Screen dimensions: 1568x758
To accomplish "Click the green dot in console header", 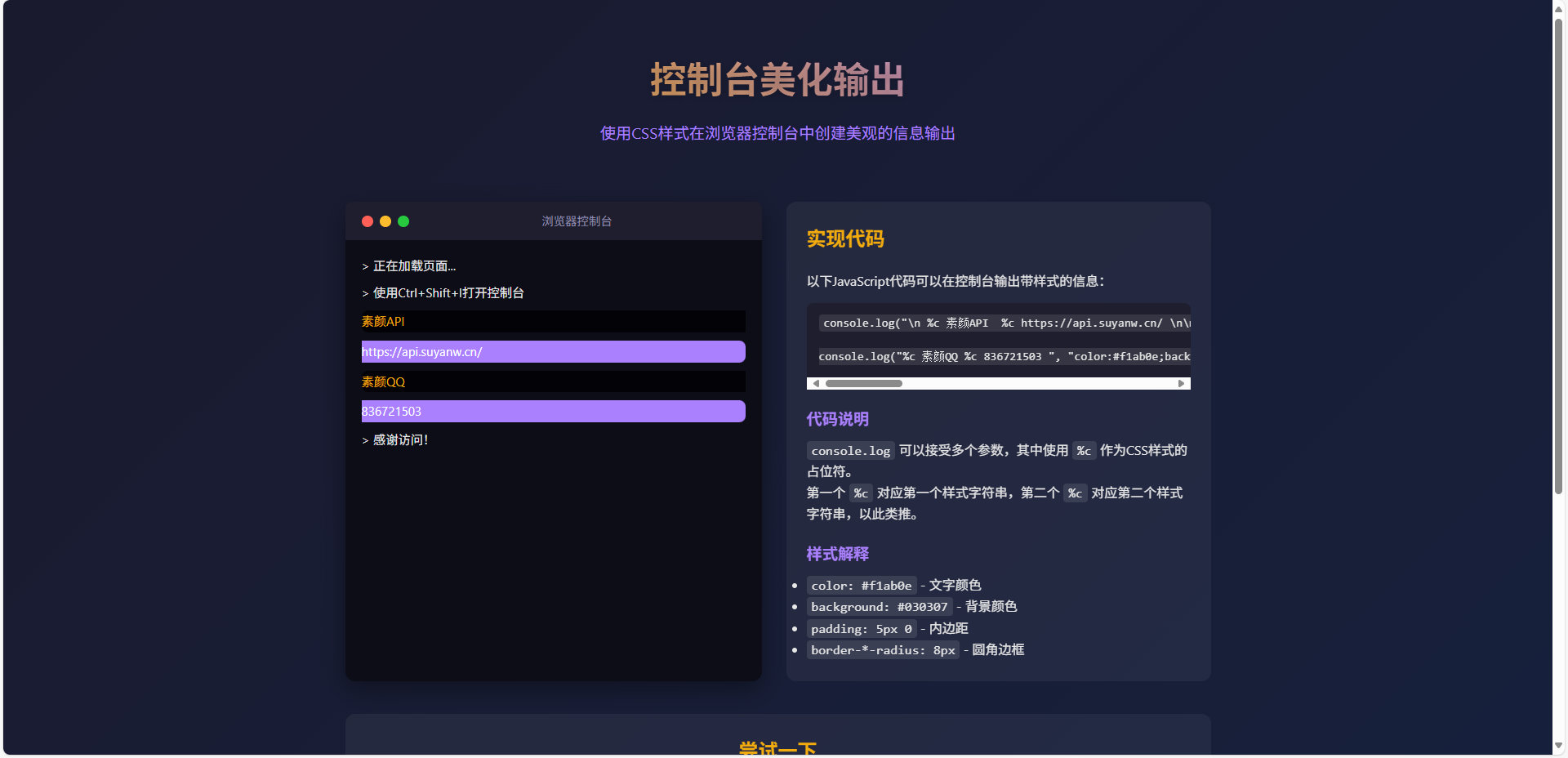I will pos(403,221).
